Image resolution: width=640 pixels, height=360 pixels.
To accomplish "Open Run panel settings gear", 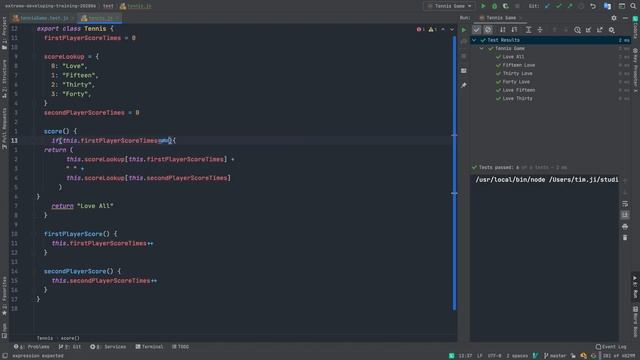I will tap(614, 18).
